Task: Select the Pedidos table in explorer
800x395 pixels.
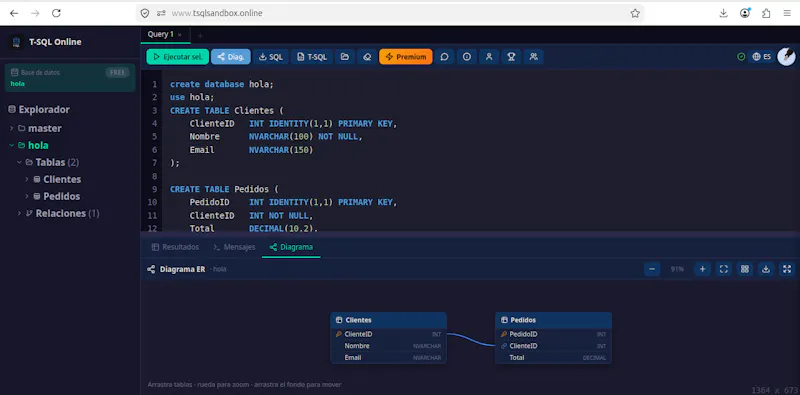Action: pos(62,196)
